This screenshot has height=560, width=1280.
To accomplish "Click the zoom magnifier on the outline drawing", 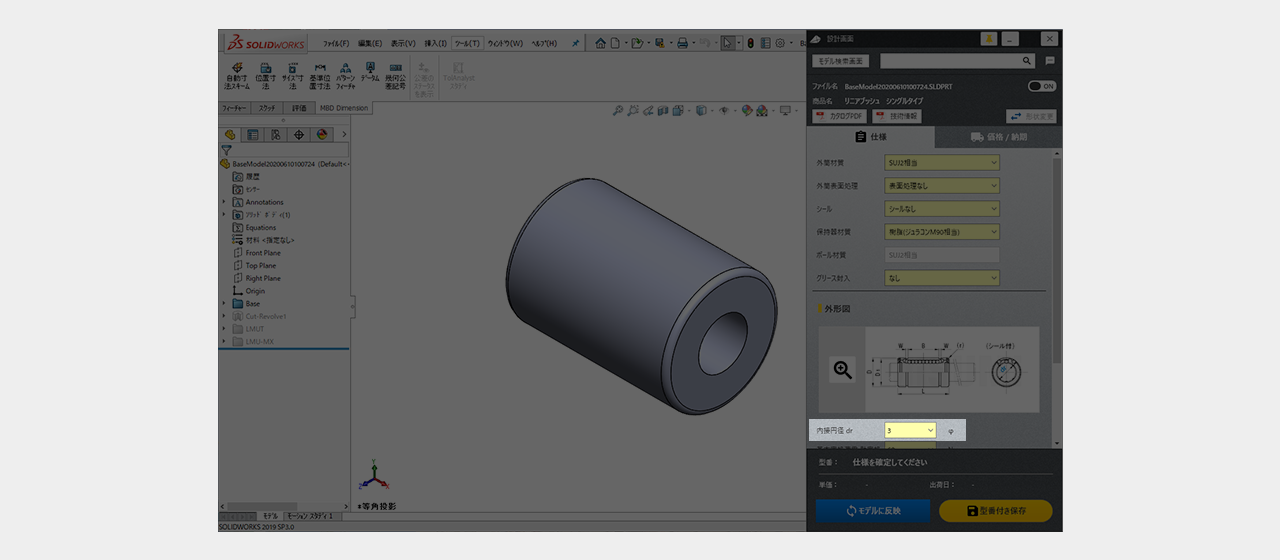I will (x=843, y=370).
